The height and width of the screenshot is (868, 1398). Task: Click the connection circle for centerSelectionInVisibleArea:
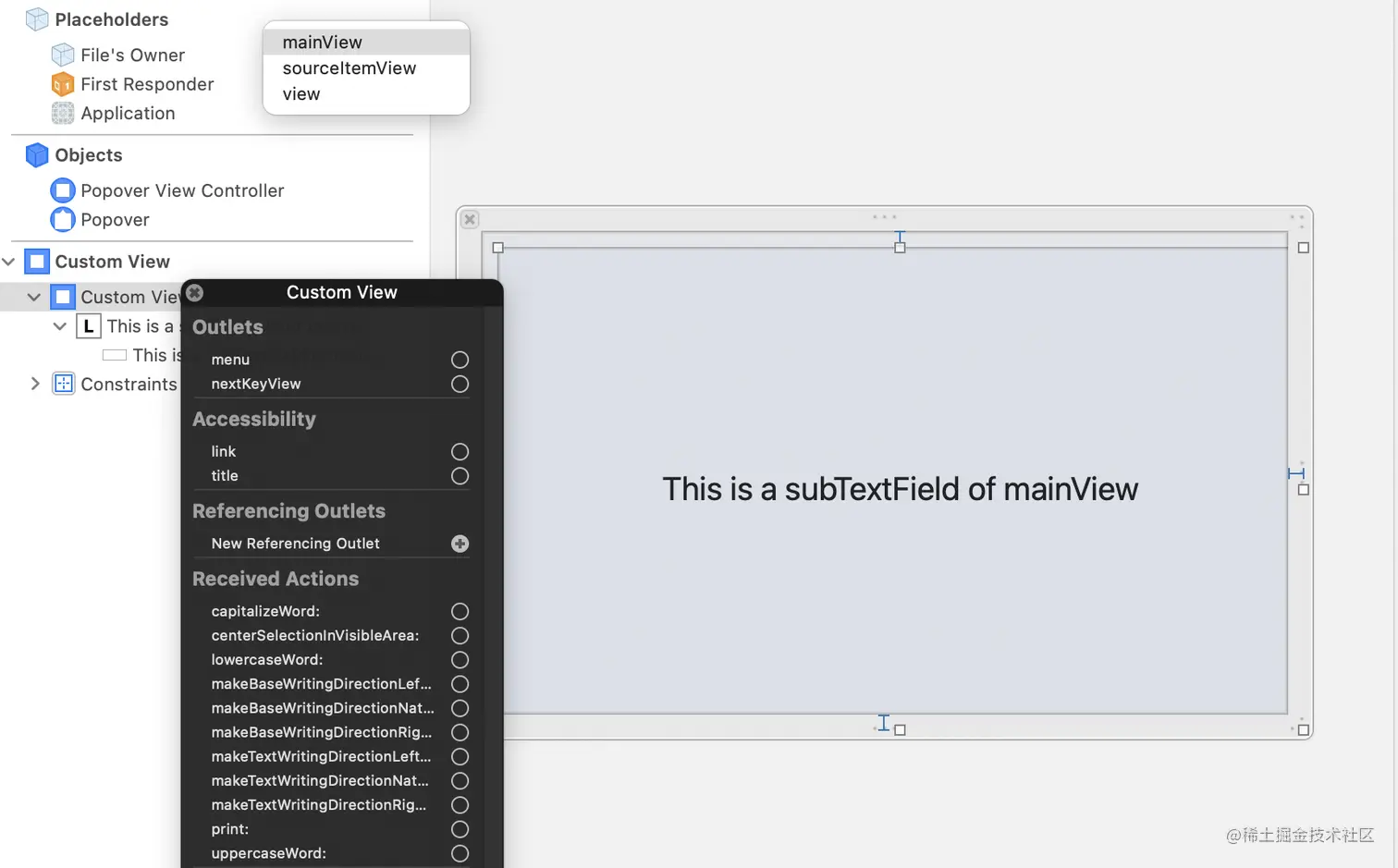click(x=460, y=636)
